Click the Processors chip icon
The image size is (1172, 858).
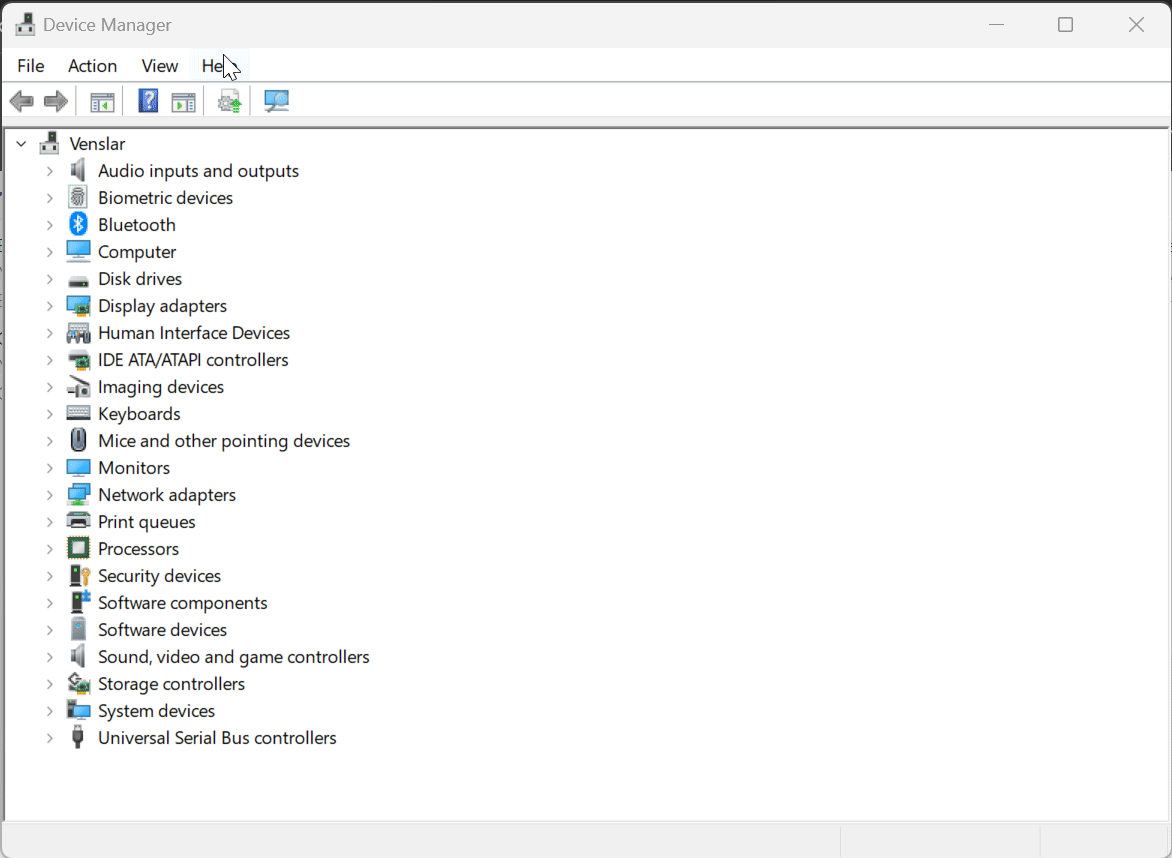click(78, 549)
